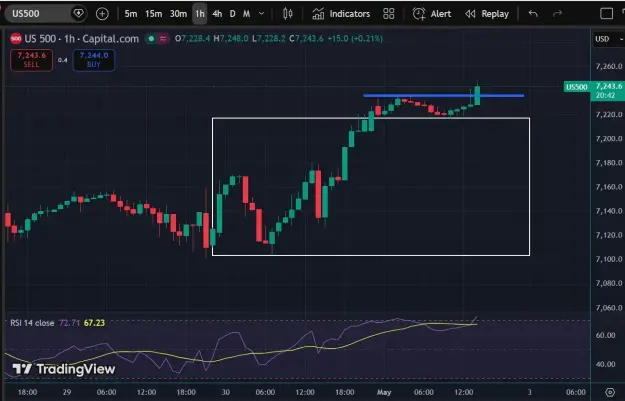The width and height of the screenshot is (625, 401).
Task: Click the RSI 14 close indicator legend
Action: click(x=32, y=323)
